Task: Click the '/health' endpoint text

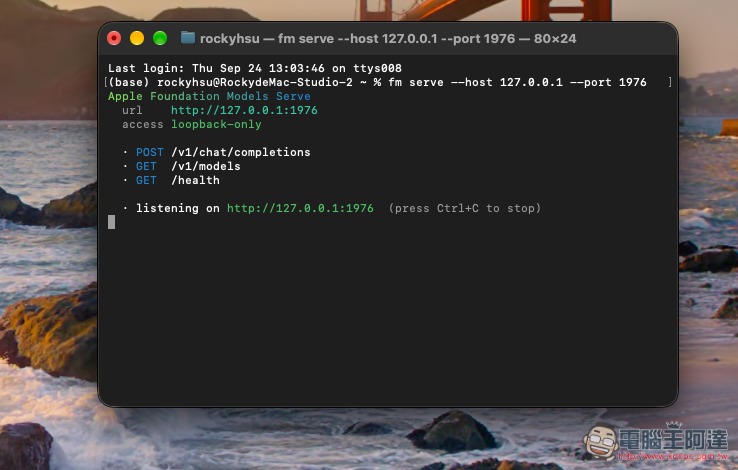Action: (195, 180)
